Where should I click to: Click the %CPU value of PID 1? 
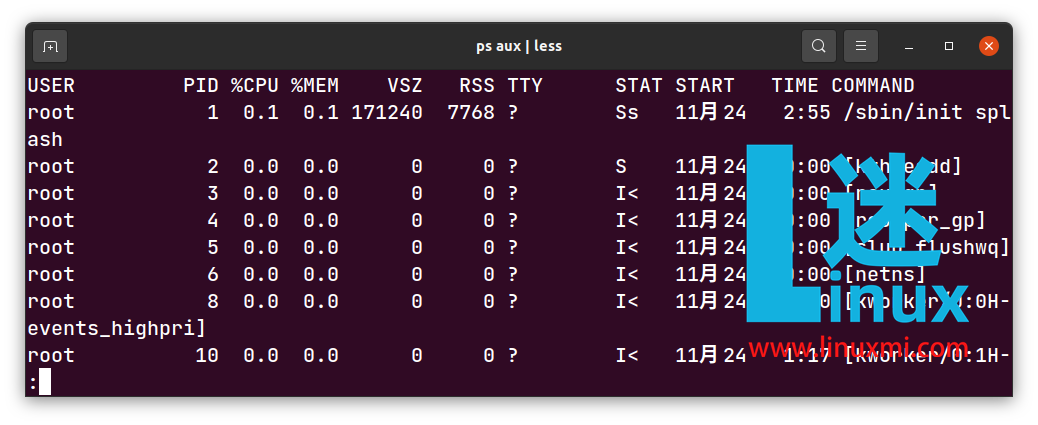pyautogui.click(x=261, y=113)
